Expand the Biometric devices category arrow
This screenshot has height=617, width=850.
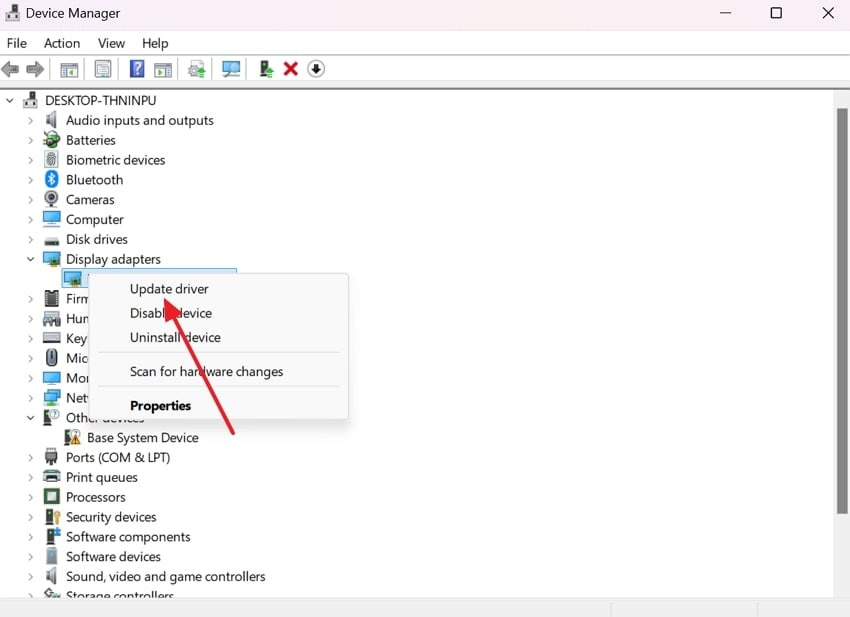point(30,160)
